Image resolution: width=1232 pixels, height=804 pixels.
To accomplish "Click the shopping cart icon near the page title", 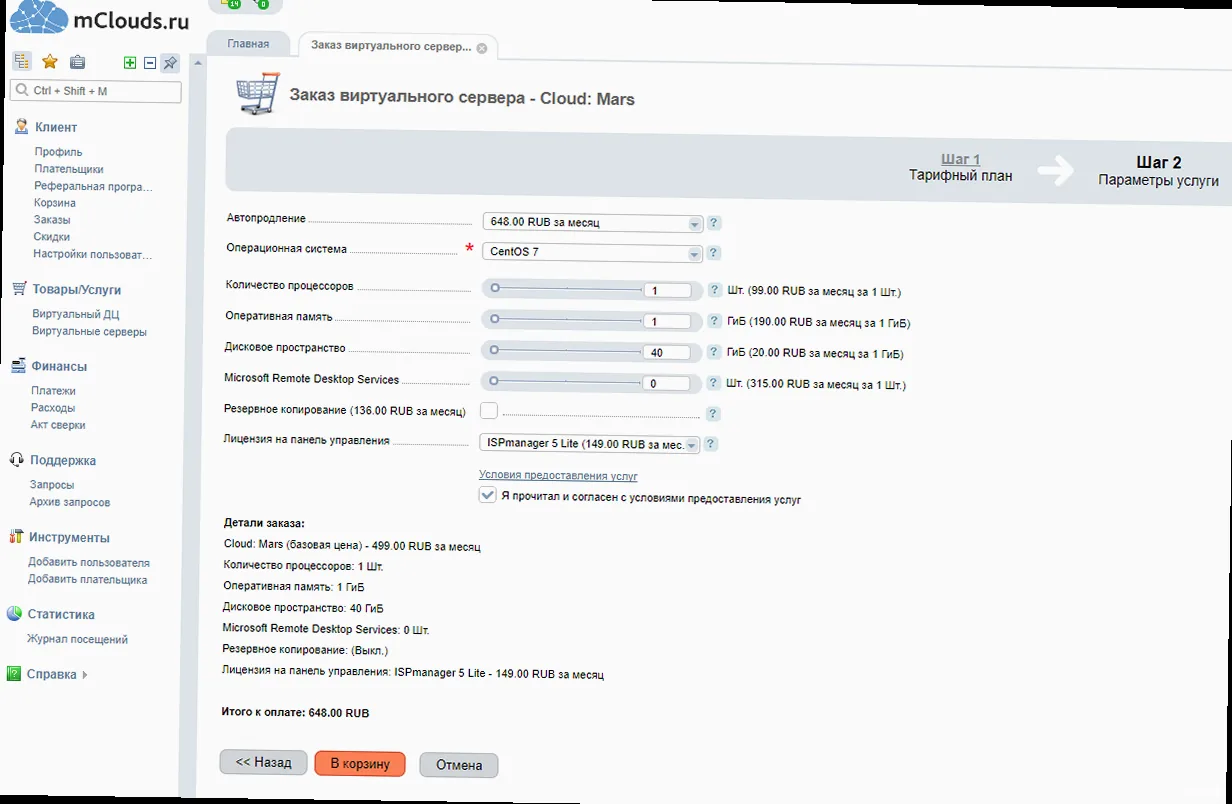I will tap(257, 92).
